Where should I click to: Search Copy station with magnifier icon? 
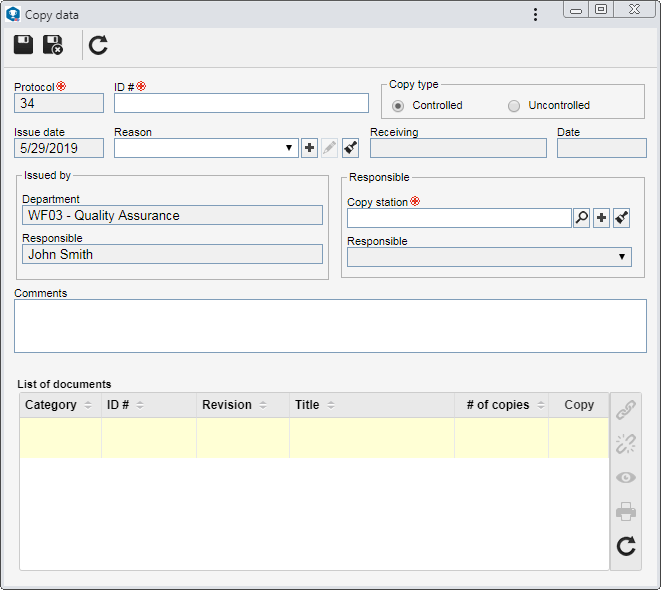(581, 218)
